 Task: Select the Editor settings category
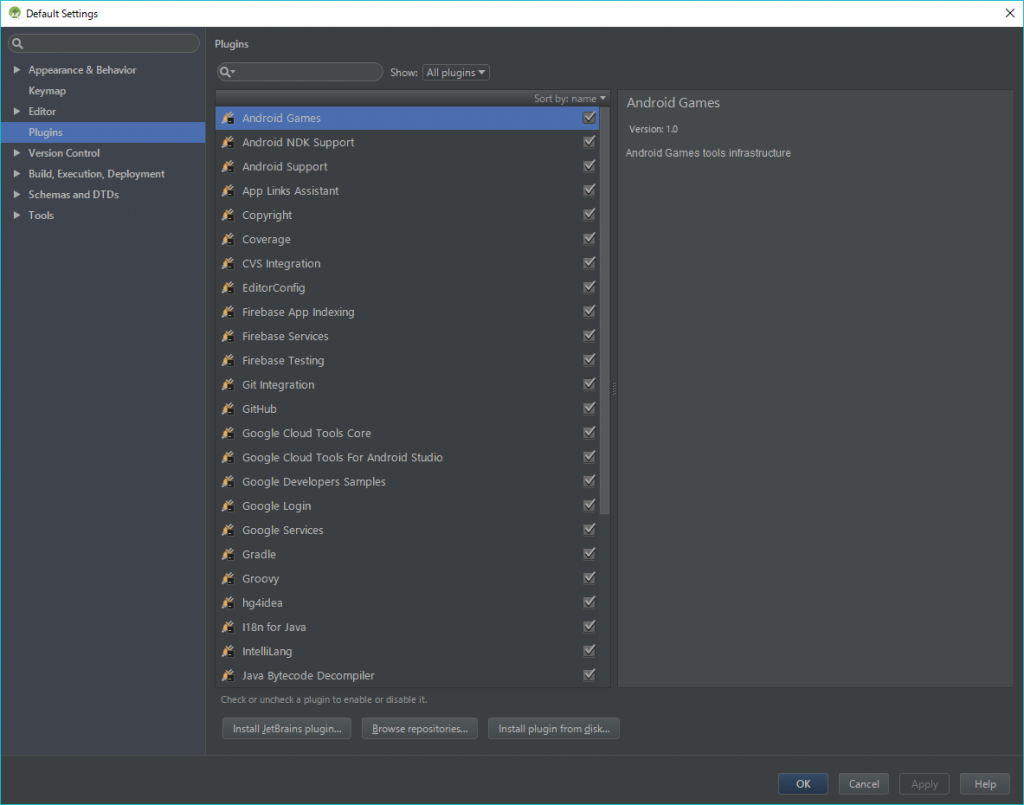(x=42, y=112)
